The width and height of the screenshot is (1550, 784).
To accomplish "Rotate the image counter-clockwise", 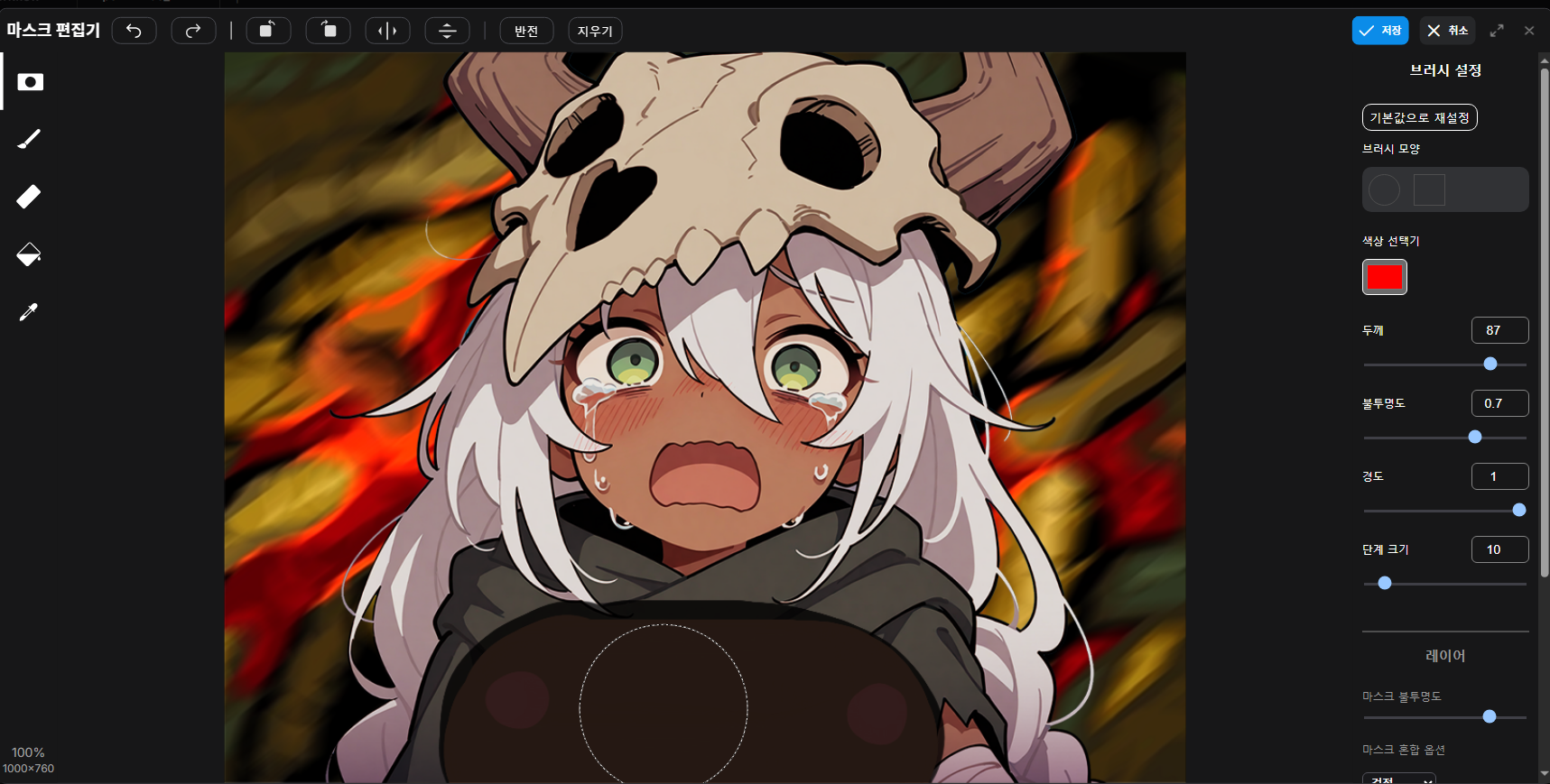I will pyautogui.click(x=268, y=31).
